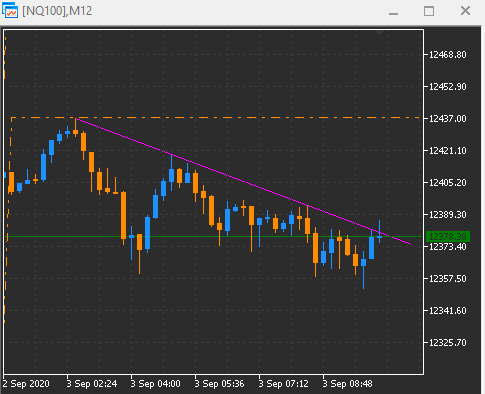Select the orange dashed line at 12437.00
The image size is (485, 394).
click(215, 118)
